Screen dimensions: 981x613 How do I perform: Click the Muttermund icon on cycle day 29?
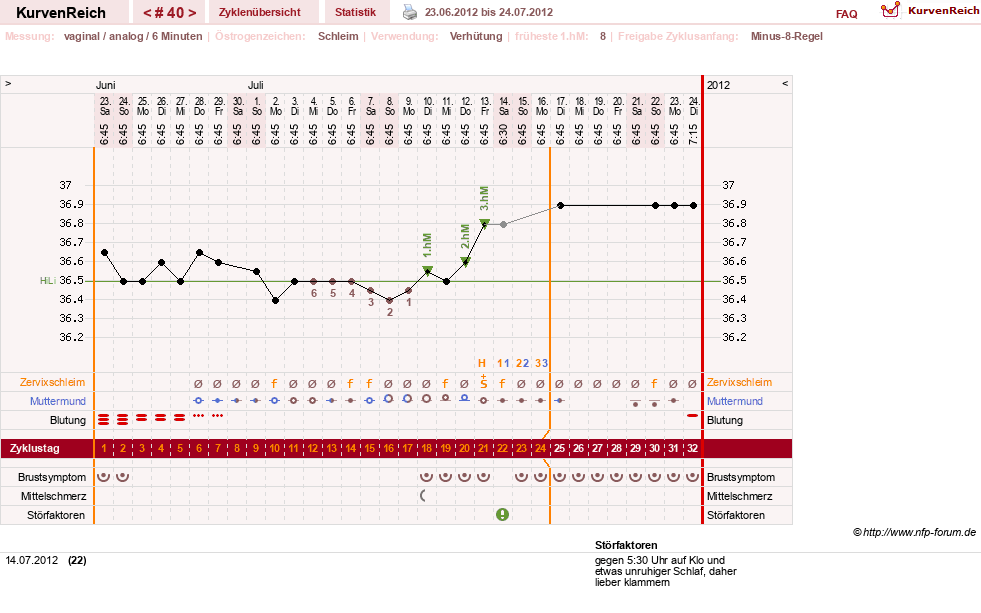[636, 403]
